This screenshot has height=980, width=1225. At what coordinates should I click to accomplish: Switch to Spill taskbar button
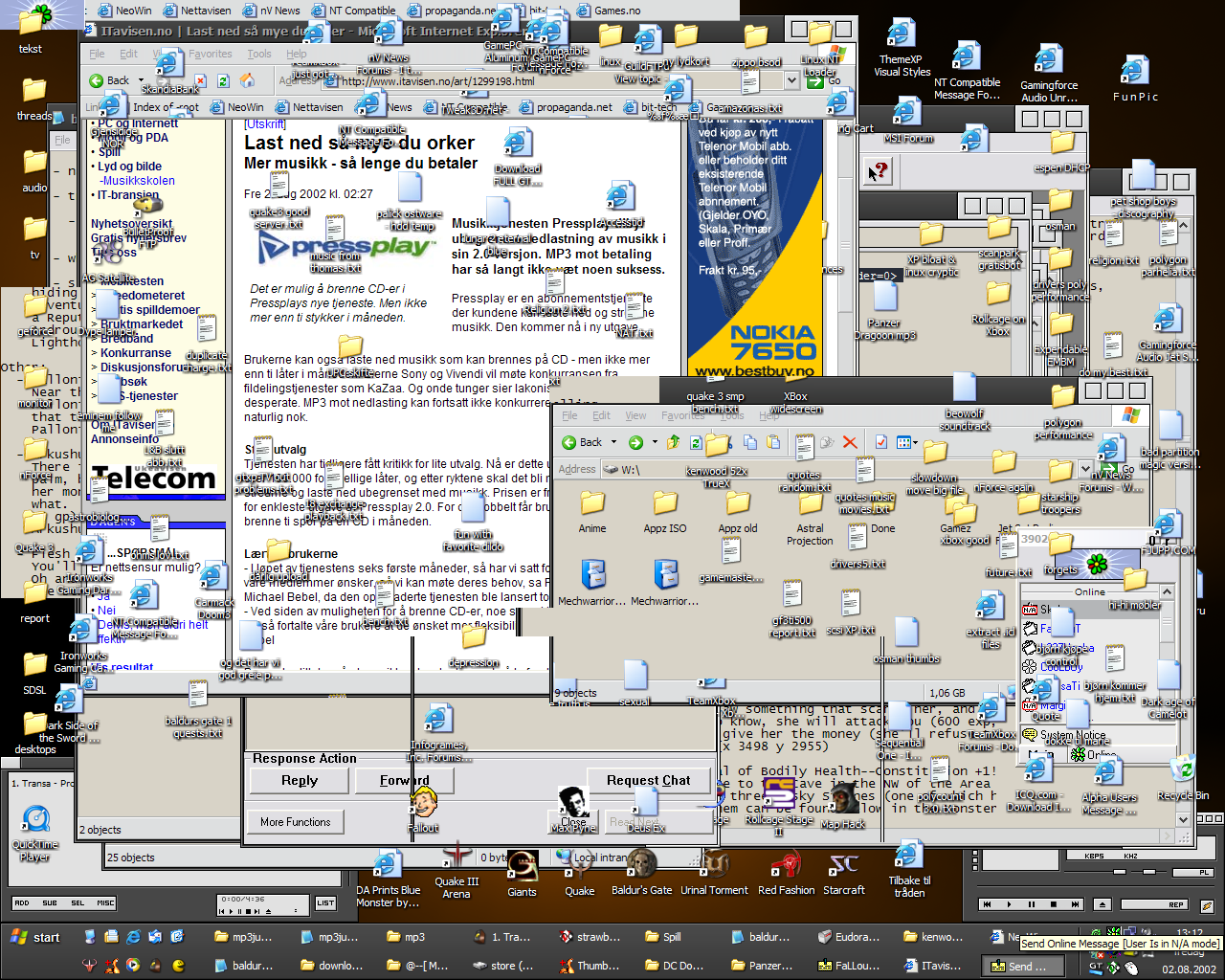(662, 937)
